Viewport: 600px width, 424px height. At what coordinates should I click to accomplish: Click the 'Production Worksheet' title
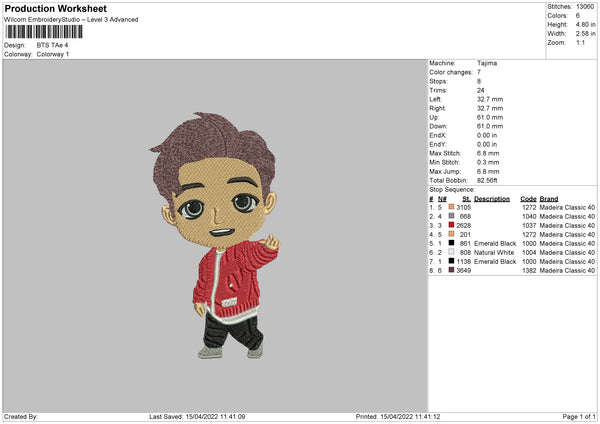55,8
